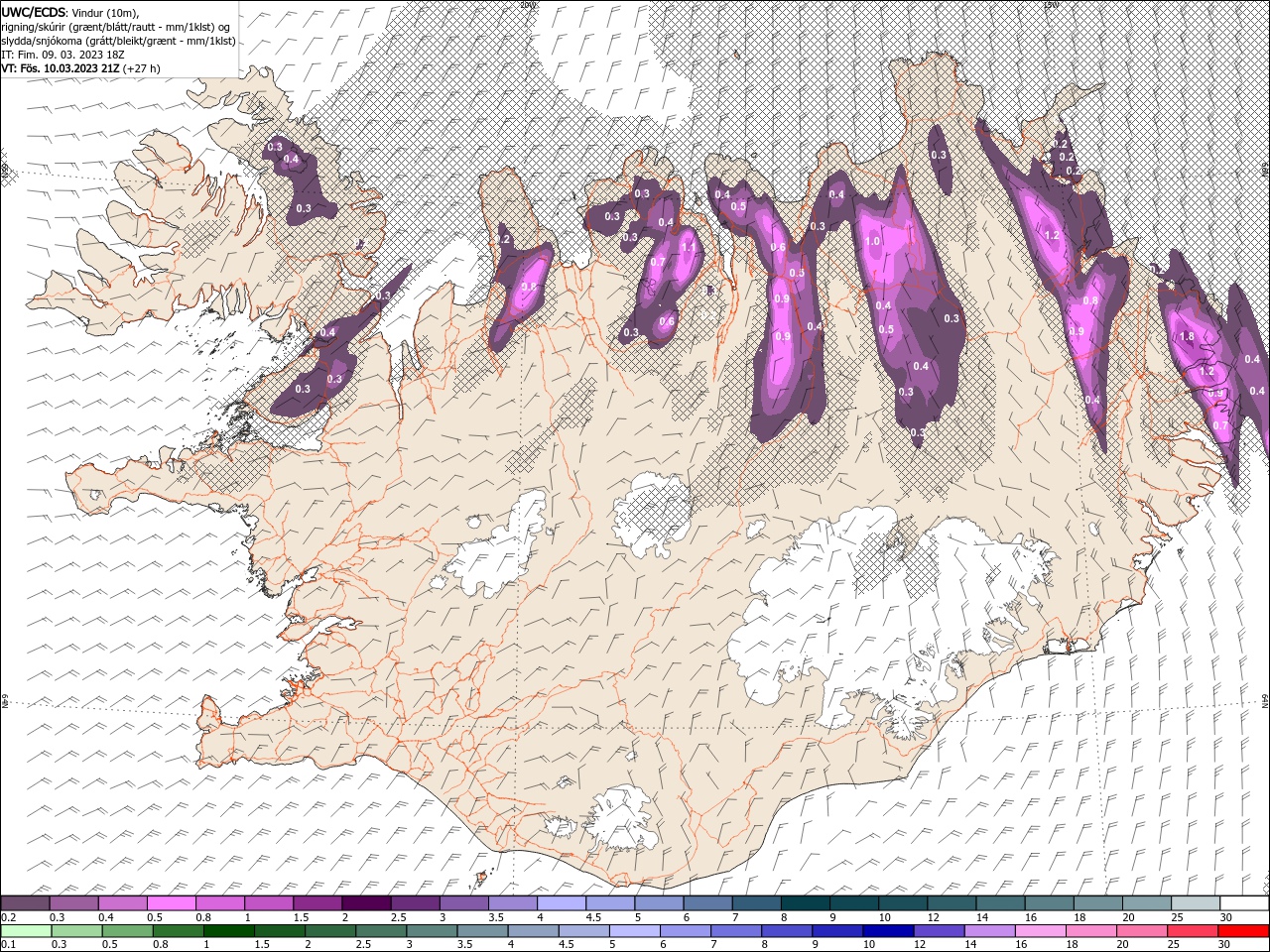Pick the top-row swatch starting at 1.5
The image size is (1270, 952).
pyautogui.click(x=317, y=903)
